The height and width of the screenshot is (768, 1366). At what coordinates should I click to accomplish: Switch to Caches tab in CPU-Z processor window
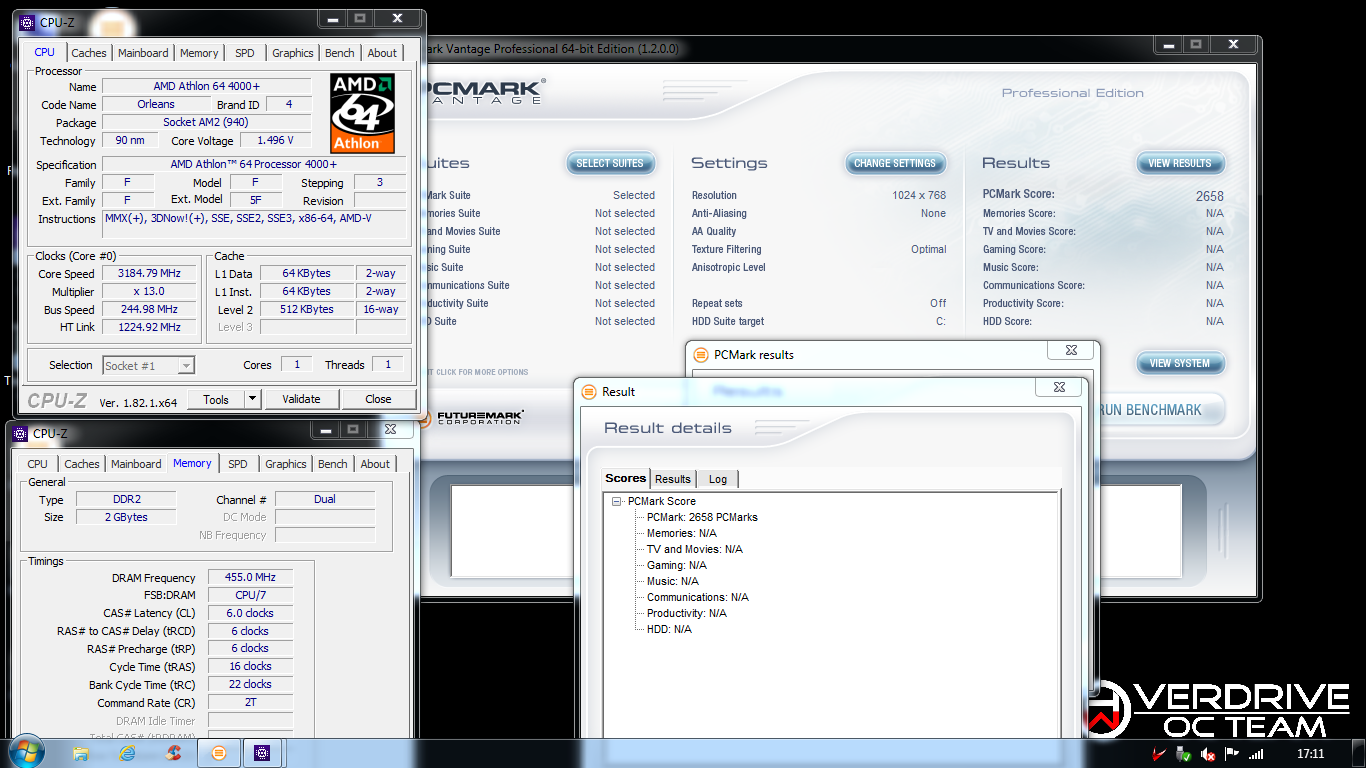(89, 53)
